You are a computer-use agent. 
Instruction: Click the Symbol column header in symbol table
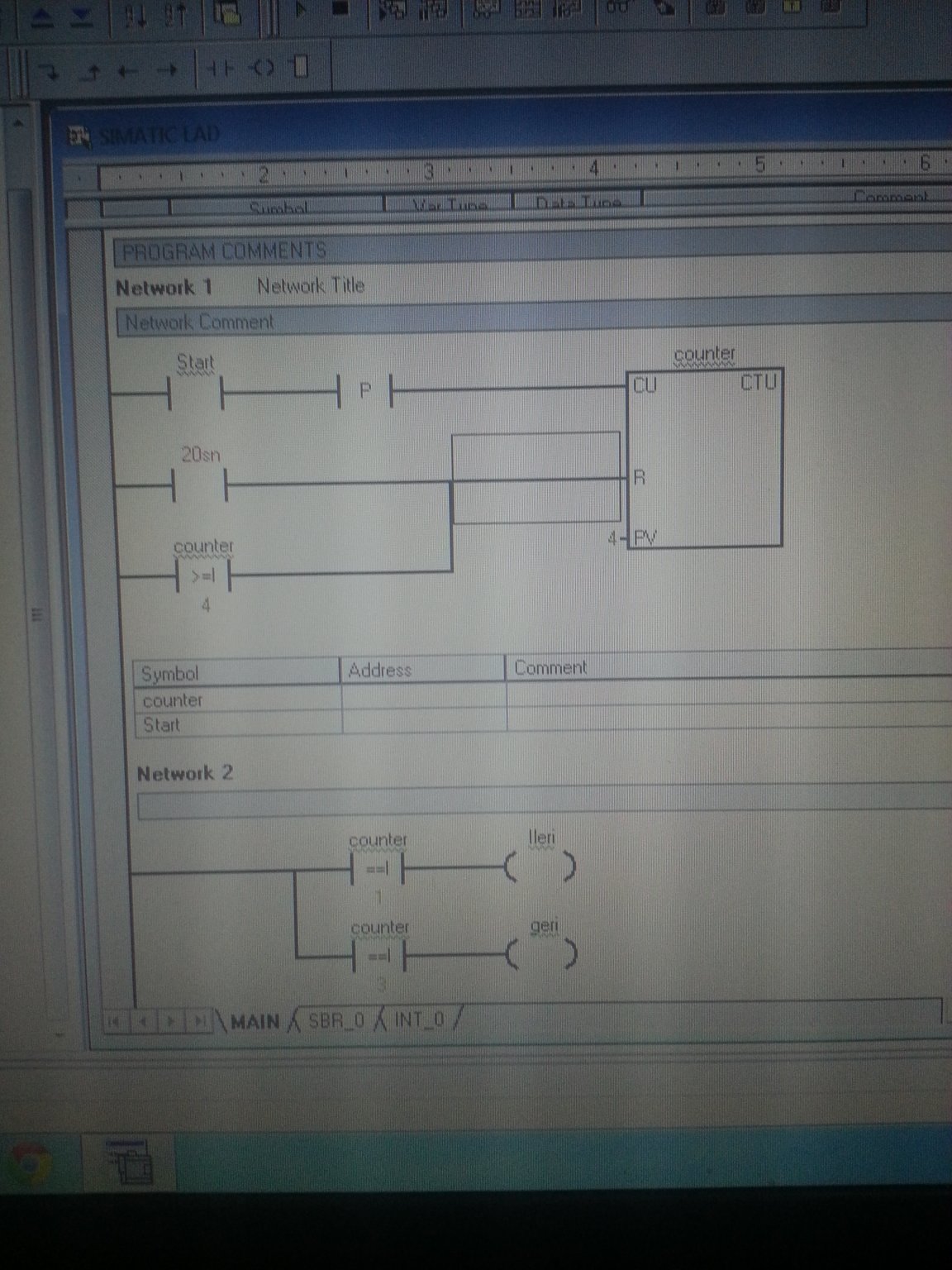click(x=237, y=672)
